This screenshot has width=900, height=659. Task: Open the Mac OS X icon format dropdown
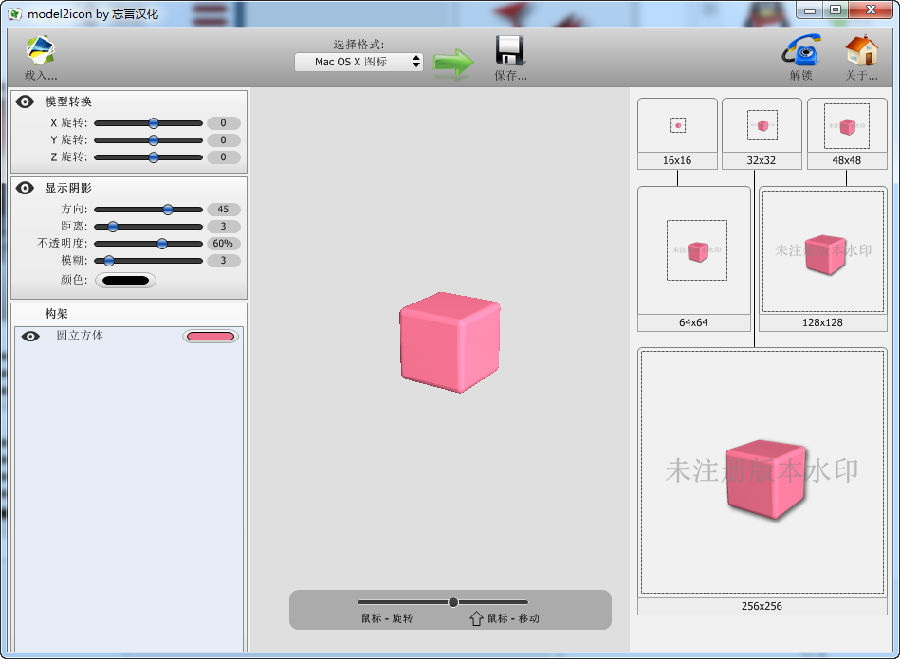tap(359, 62)
